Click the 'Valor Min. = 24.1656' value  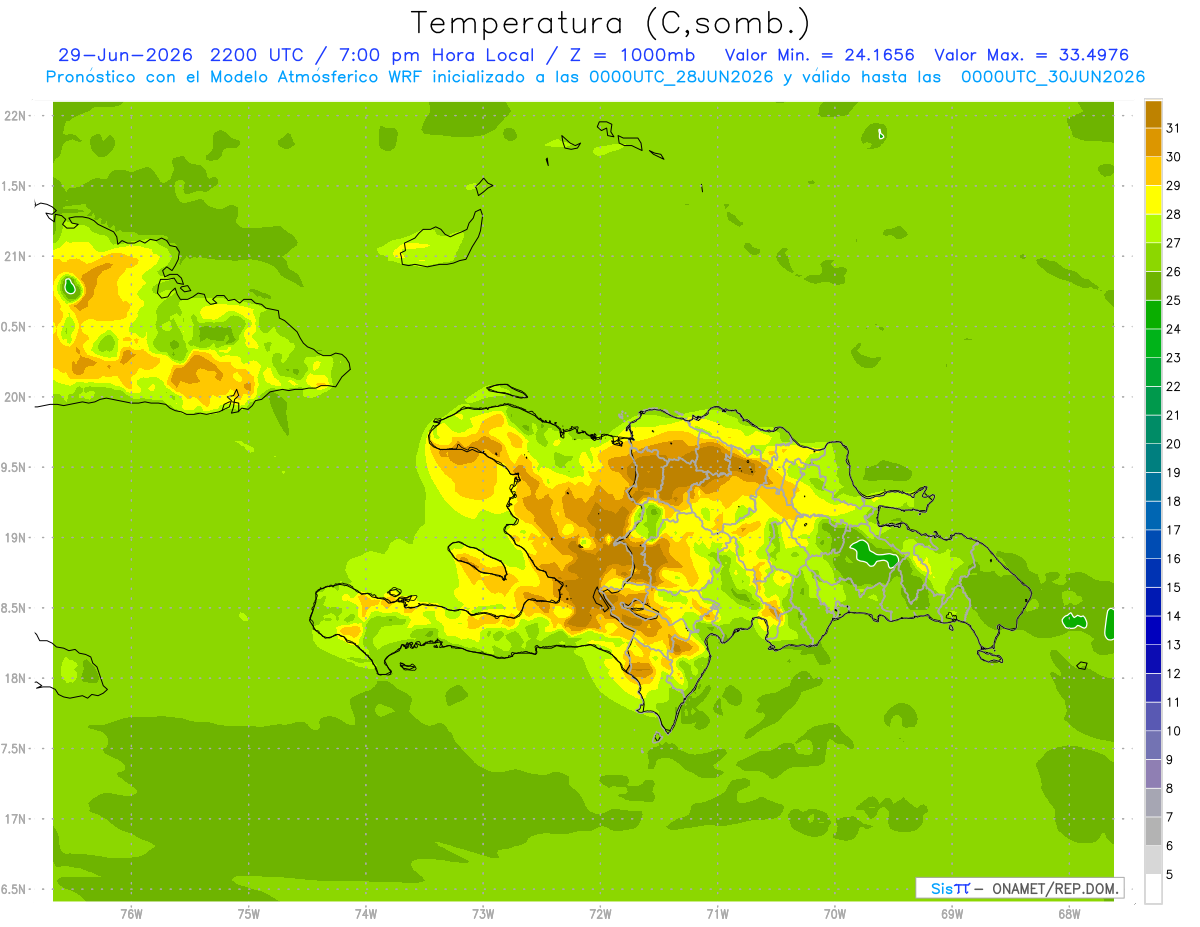(819, 55)
